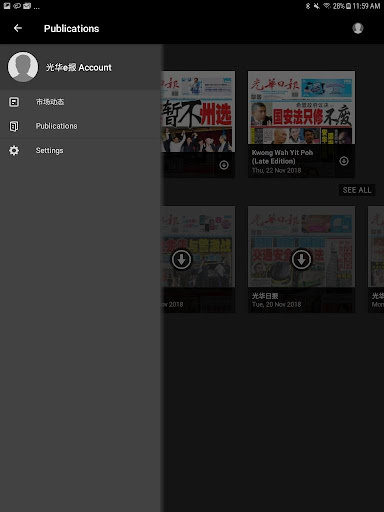Tap the large download icon on the partly hidden Nov 2018 card
384x512 pixels.
click(x=181, y=259)
